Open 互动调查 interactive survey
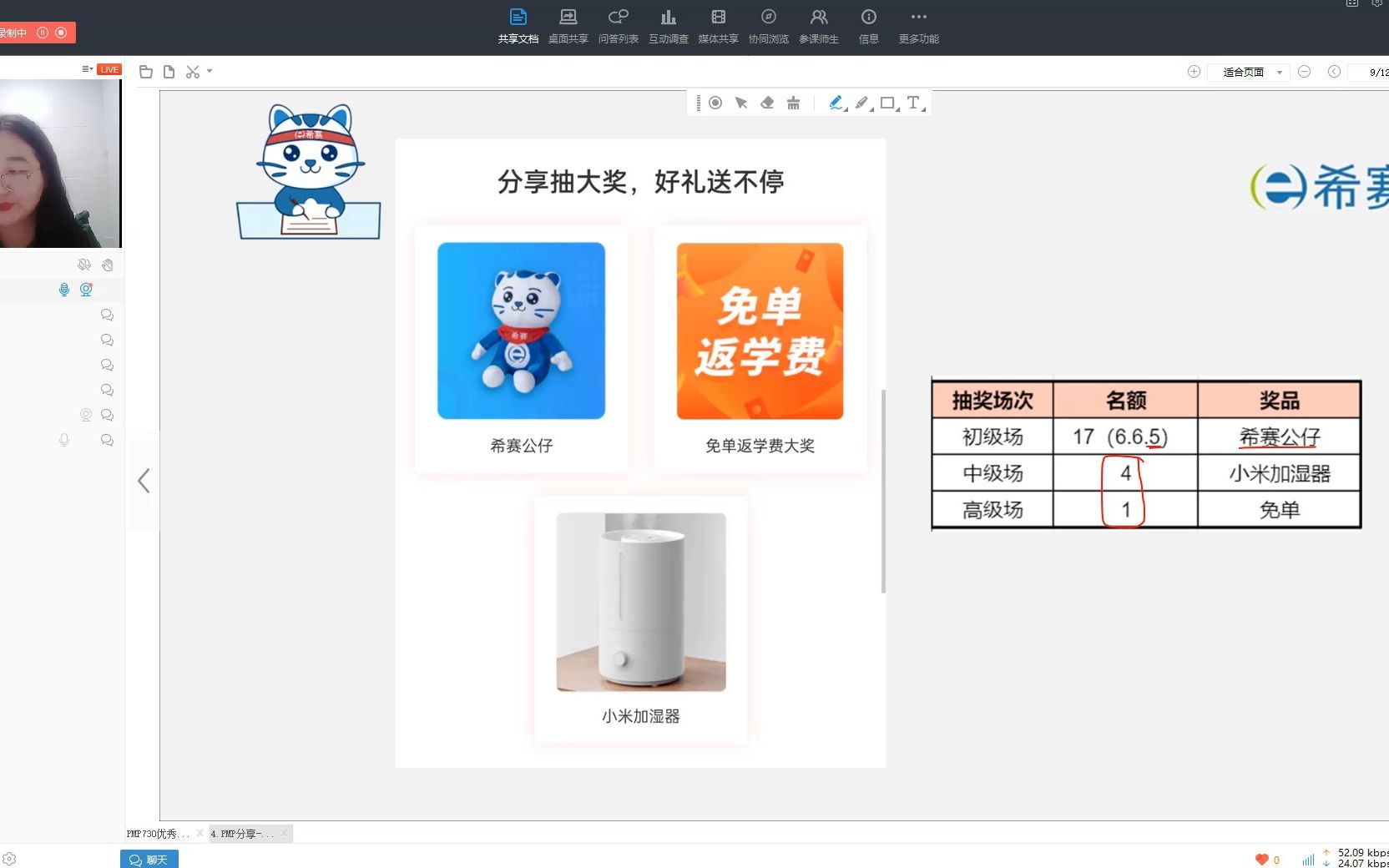1389x868 pixels. [x=668, y=26]
